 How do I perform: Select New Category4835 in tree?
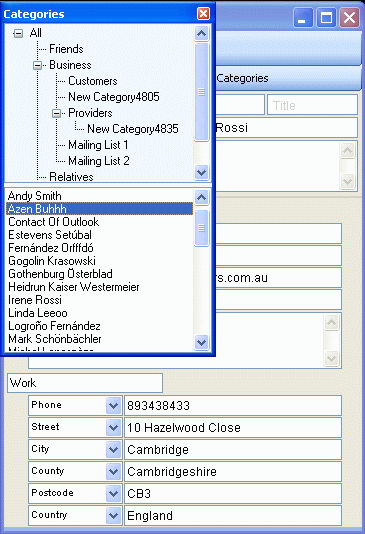pyautogui.click(x=133, y=129)
